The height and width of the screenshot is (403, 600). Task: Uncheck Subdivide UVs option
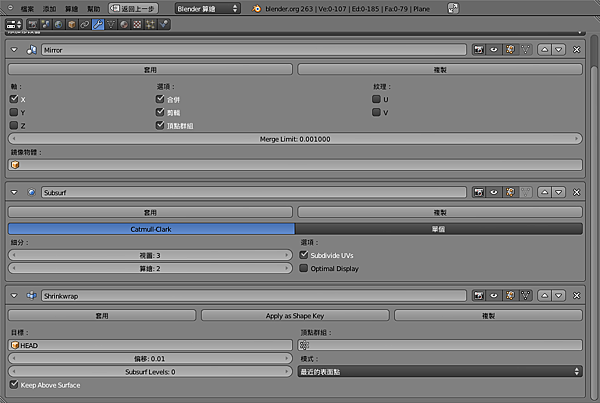click(304, 255)
